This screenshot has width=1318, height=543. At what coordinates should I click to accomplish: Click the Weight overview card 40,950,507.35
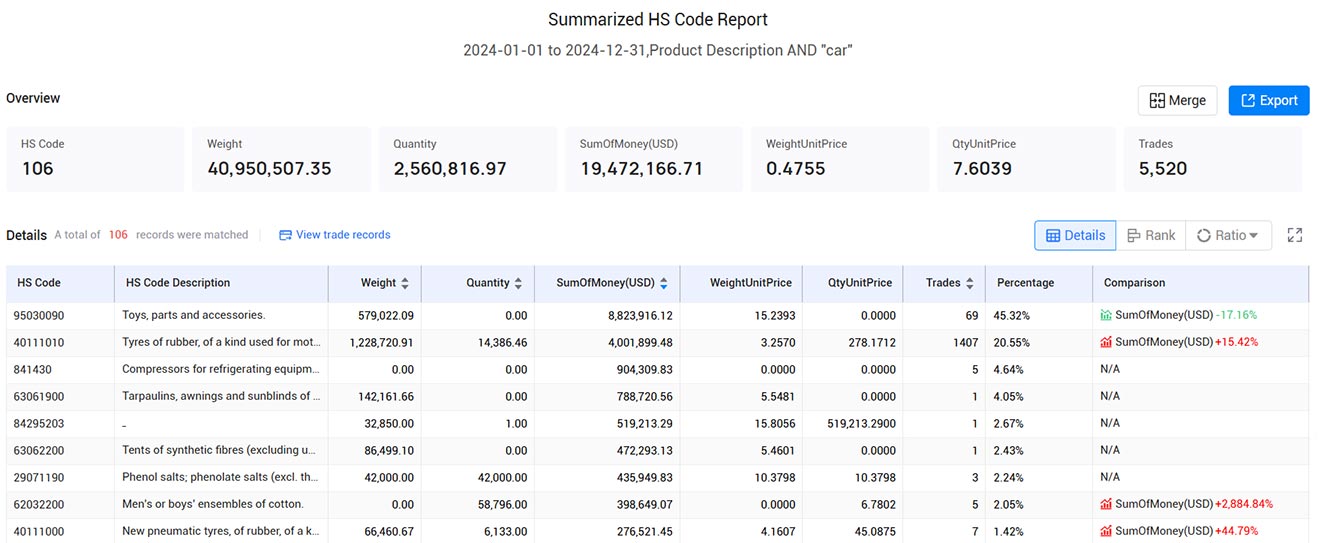282,159
